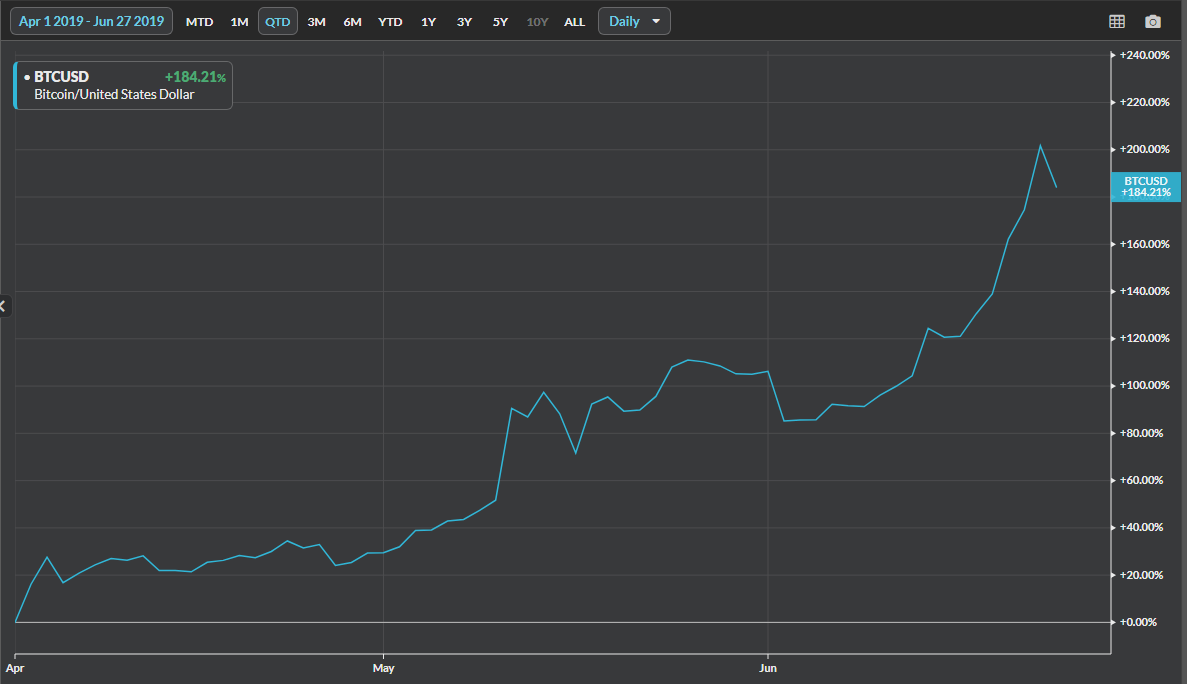Set chart range to 3Y
The image size is (1187, 684).
[x=464, y=22]
